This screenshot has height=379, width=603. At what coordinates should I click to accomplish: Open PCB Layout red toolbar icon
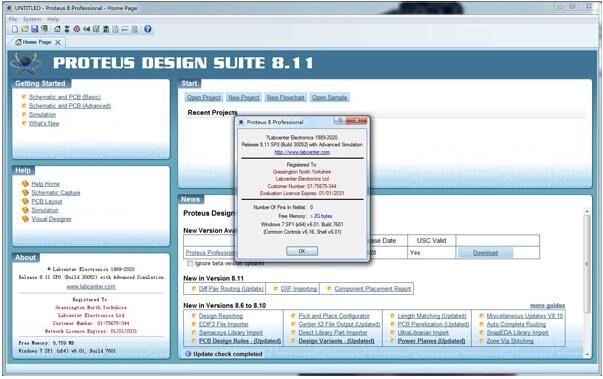point(77,29)
